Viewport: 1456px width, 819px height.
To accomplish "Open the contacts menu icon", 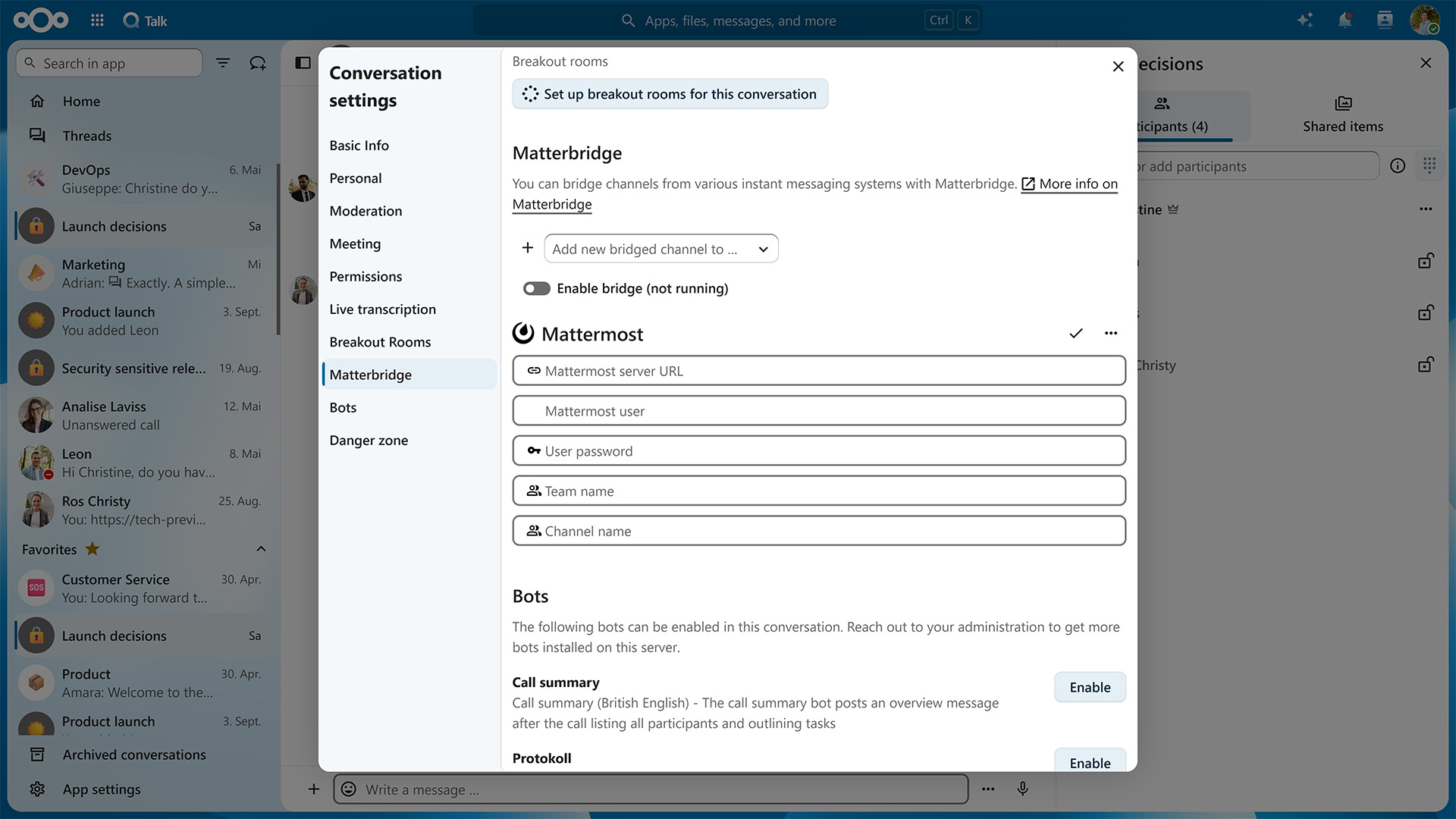I will click(x=1385, y=20).
